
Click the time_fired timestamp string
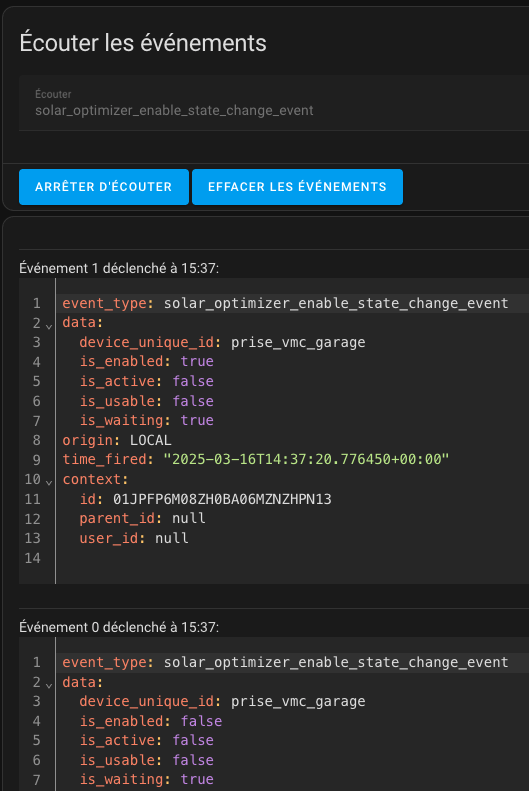(x=306, y=459)
